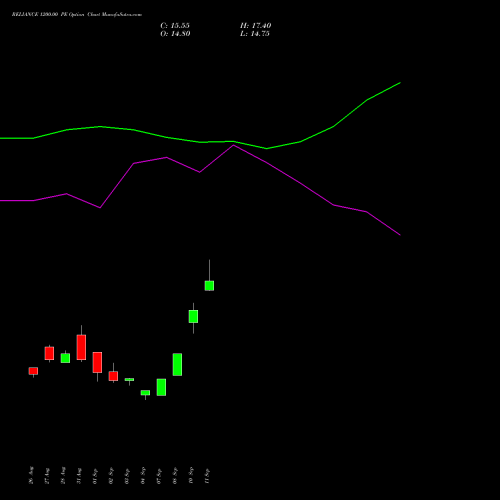Click the 11 Sep date label
This screenshot has width=500, height=500.
pos(207,475)
